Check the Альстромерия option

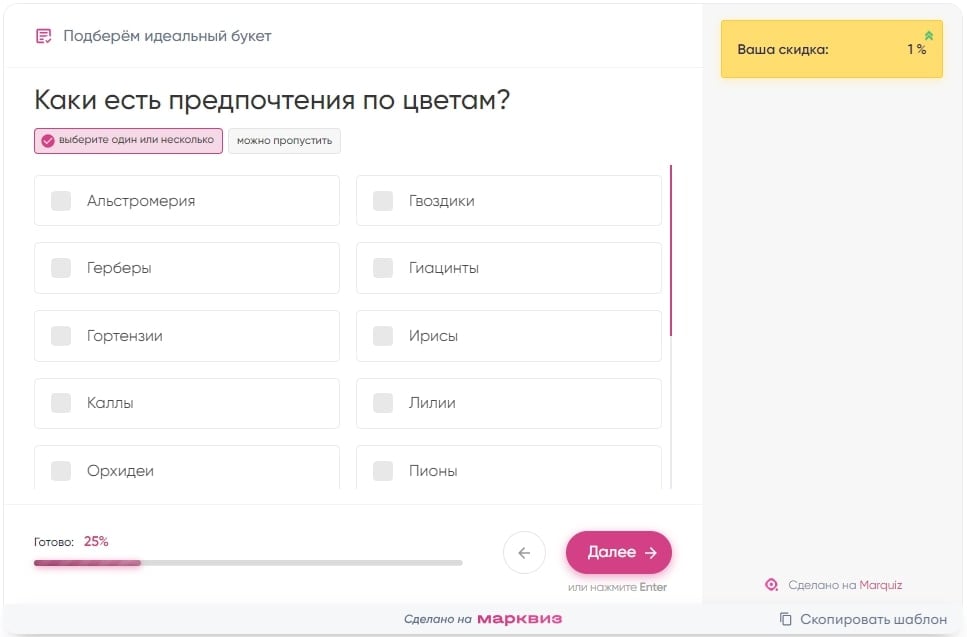tap(186, 200)
